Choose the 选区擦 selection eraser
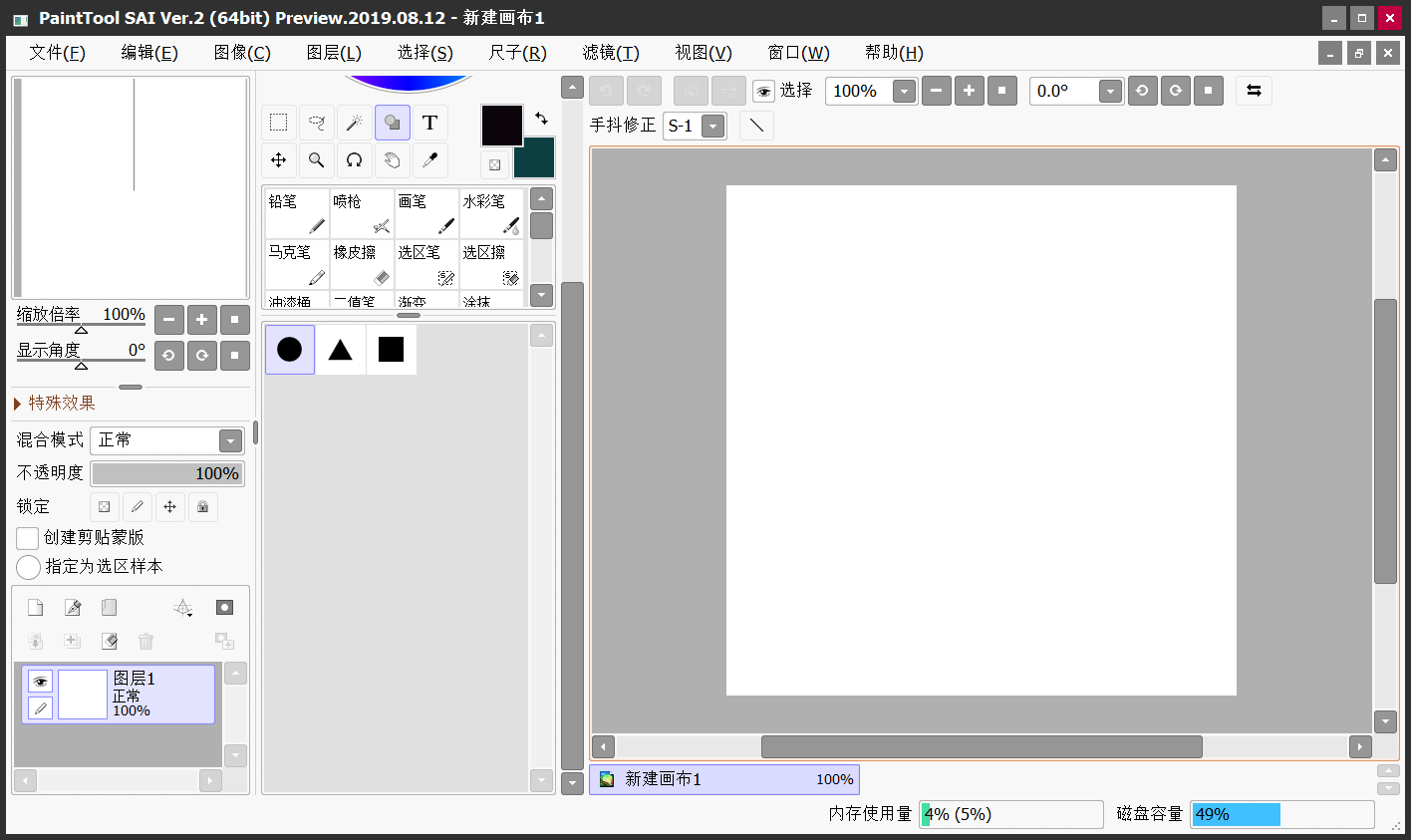 point(491,264)
